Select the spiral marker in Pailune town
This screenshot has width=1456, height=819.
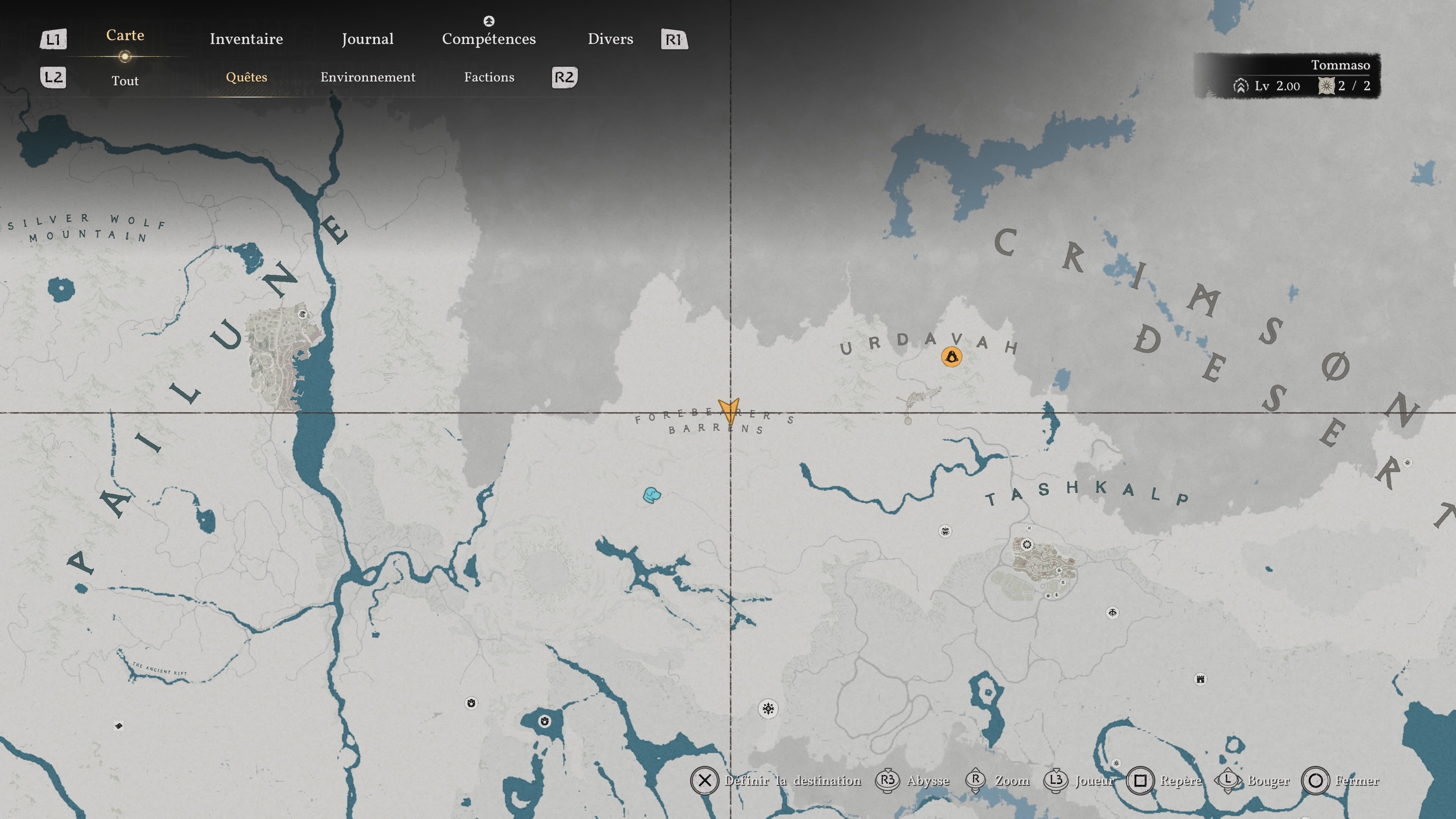click(303, 315)
